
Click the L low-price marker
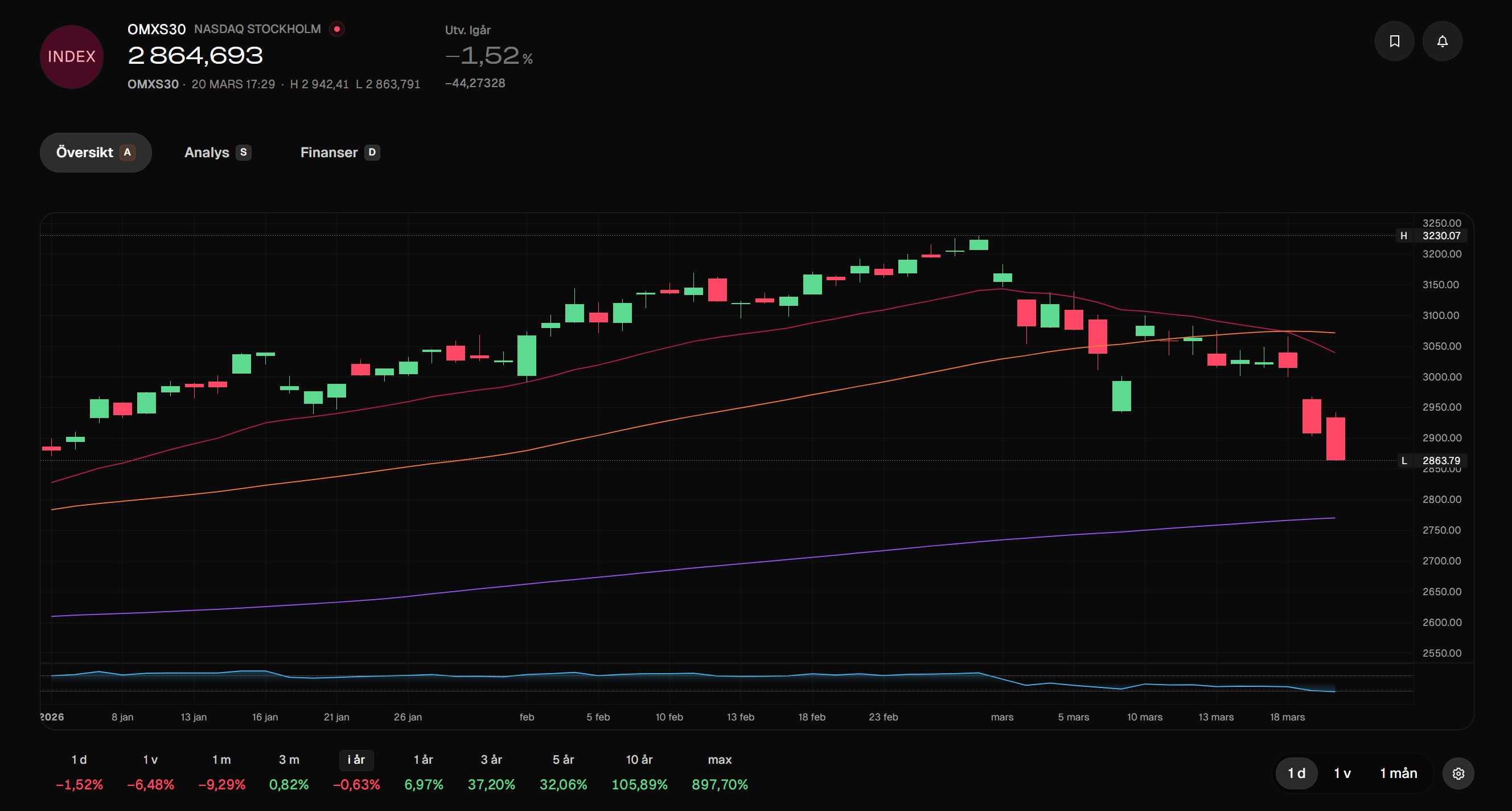click(1403, 460)
